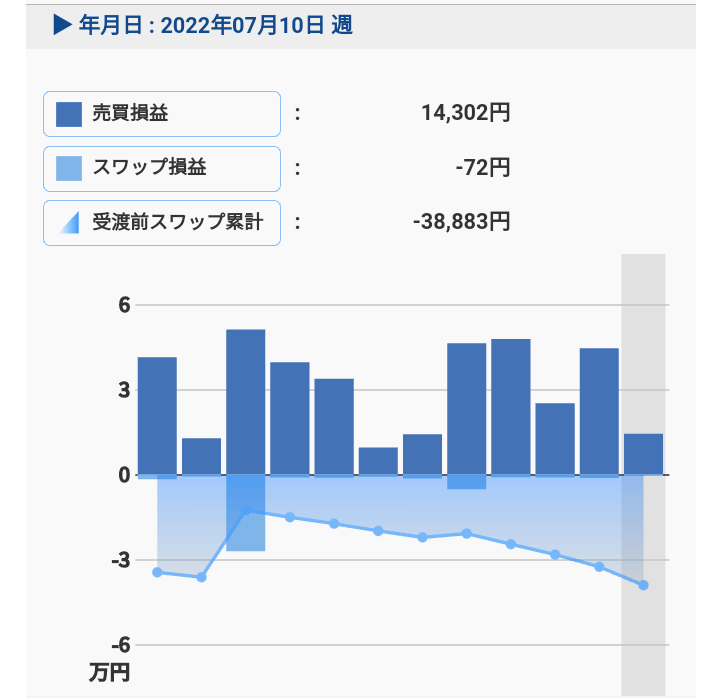713x698 pixels.
Task: Select the shortest dark blue profit bar
Action: point(378,461)
